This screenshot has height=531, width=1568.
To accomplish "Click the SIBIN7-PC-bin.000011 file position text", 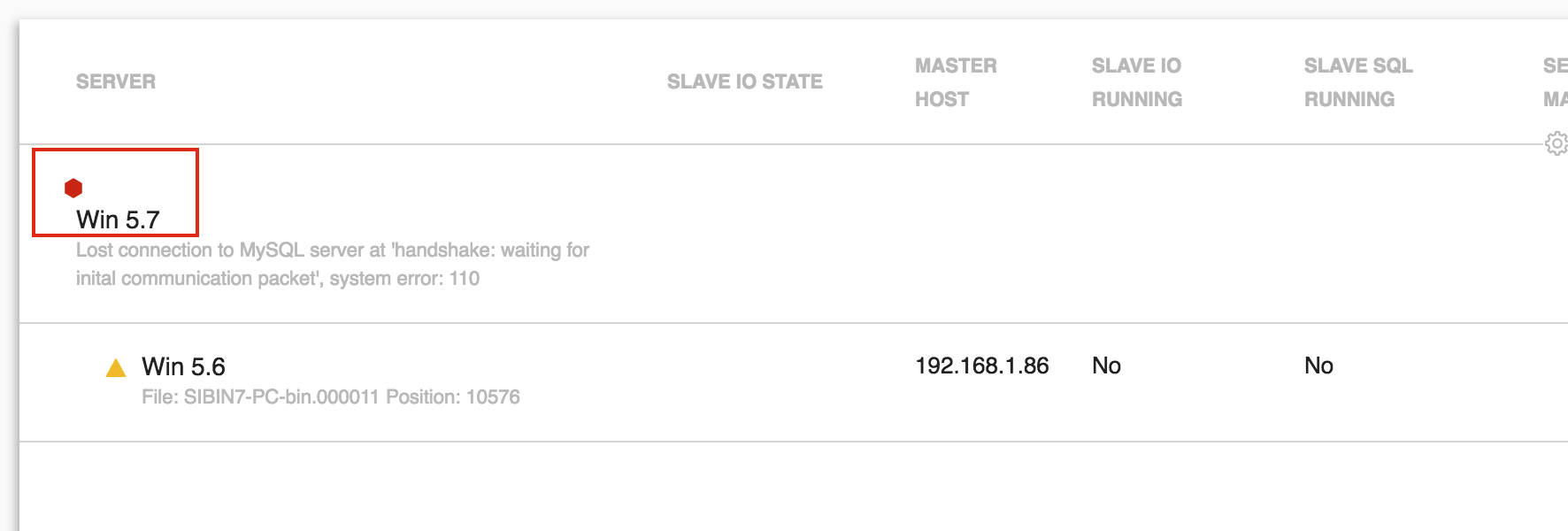I will [330, 396].
